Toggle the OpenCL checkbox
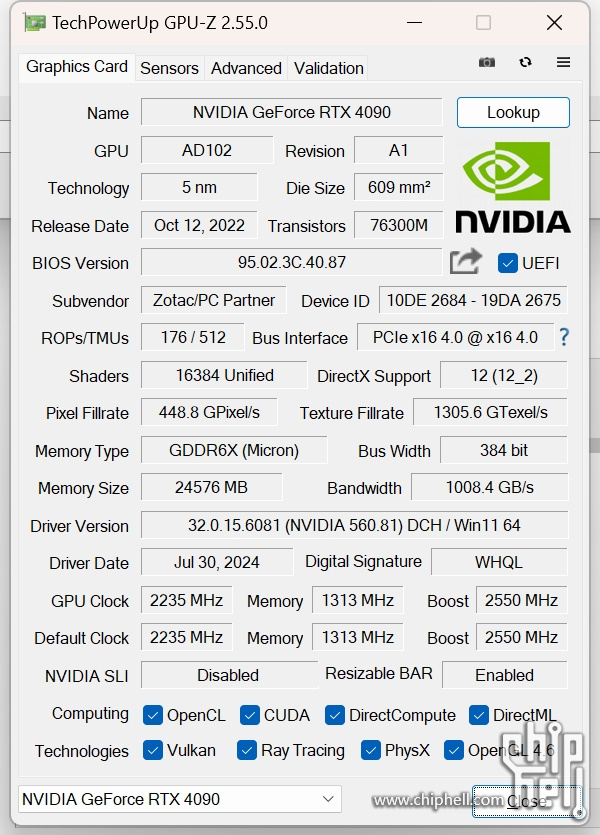 click(153, 715)
